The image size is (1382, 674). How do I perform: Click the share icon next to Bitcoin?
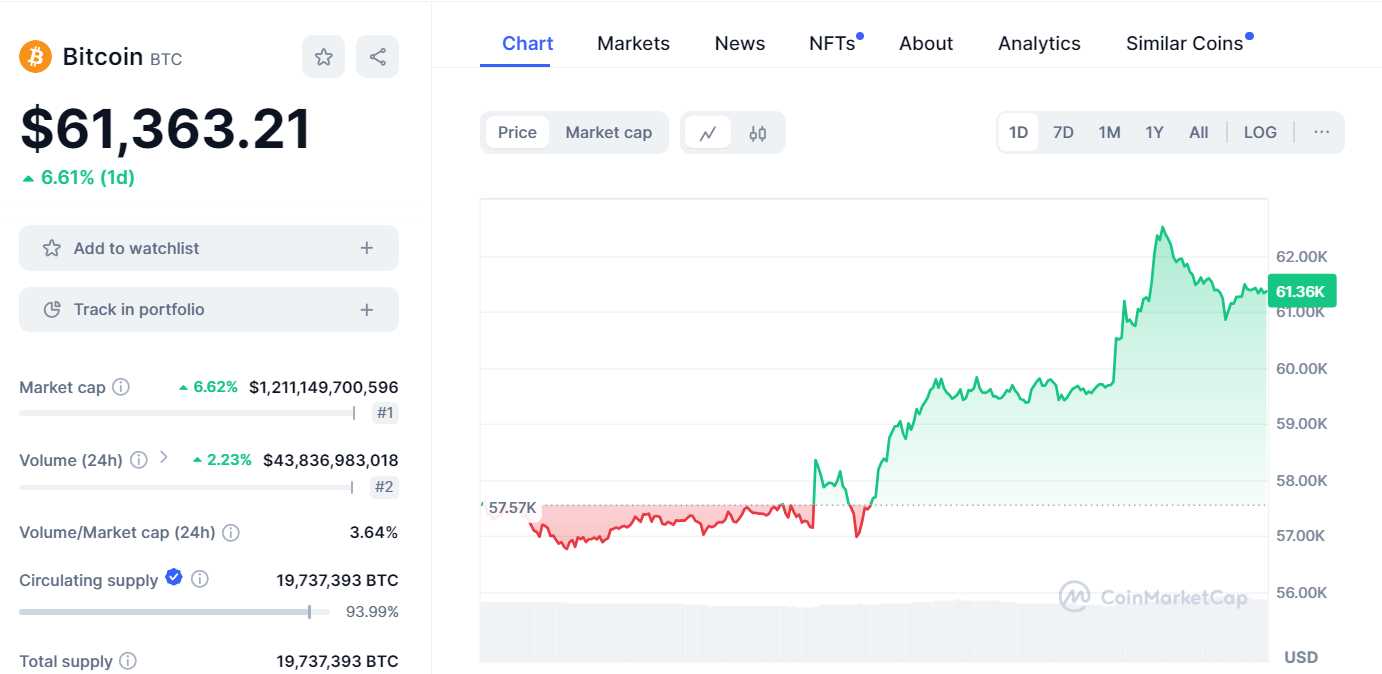click(377, 57)
